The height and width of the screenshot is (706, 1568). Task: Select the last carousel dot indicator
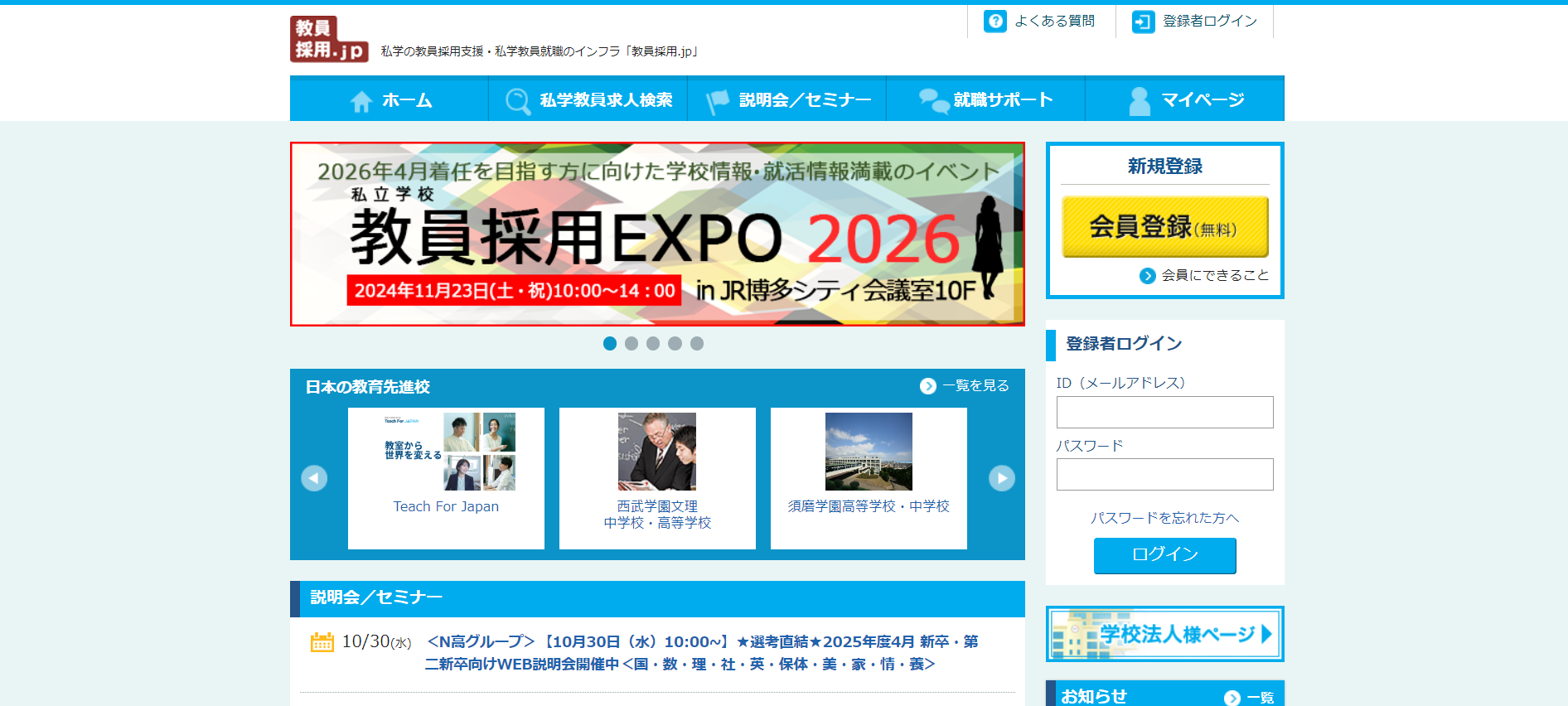[x=697, y=343]
